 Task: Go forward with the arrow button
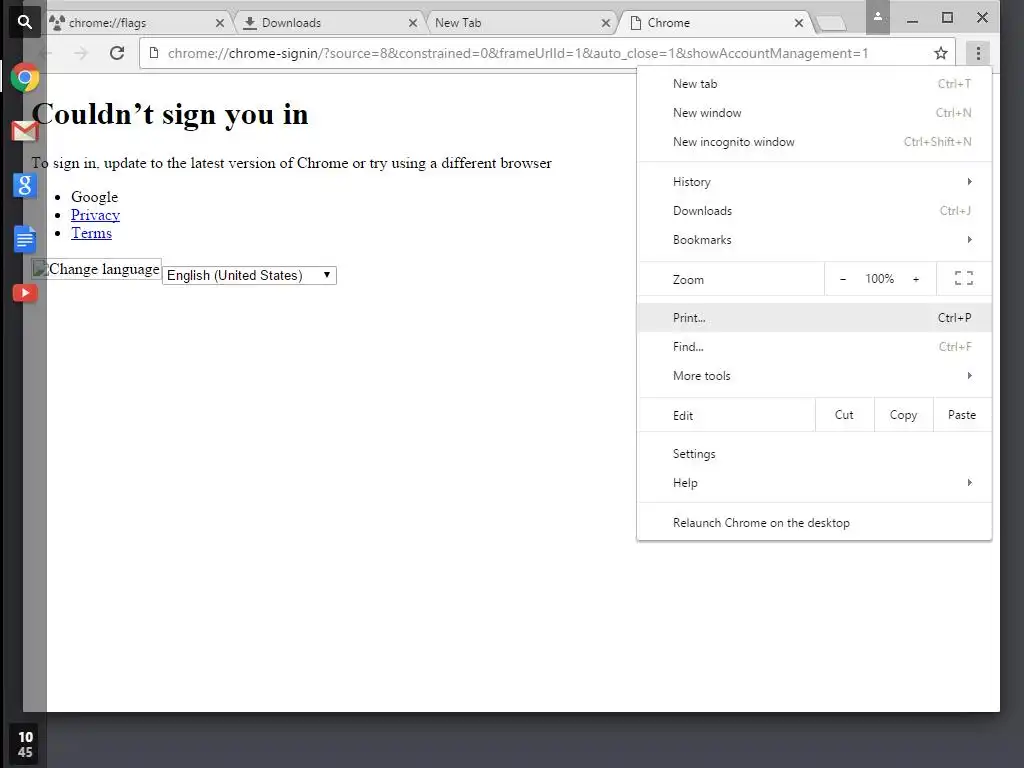click(x=81, y=53)
